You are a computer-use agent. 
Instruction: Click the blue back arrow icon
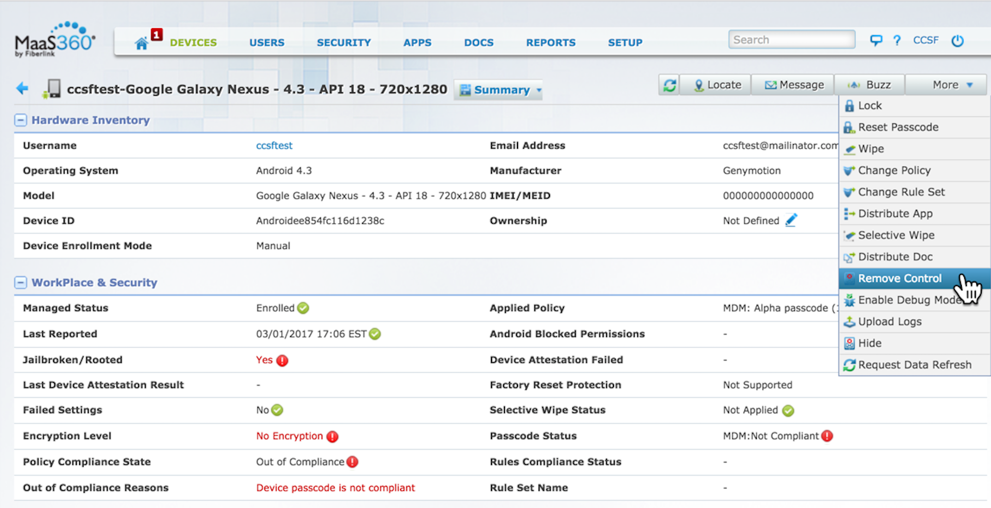22,90
